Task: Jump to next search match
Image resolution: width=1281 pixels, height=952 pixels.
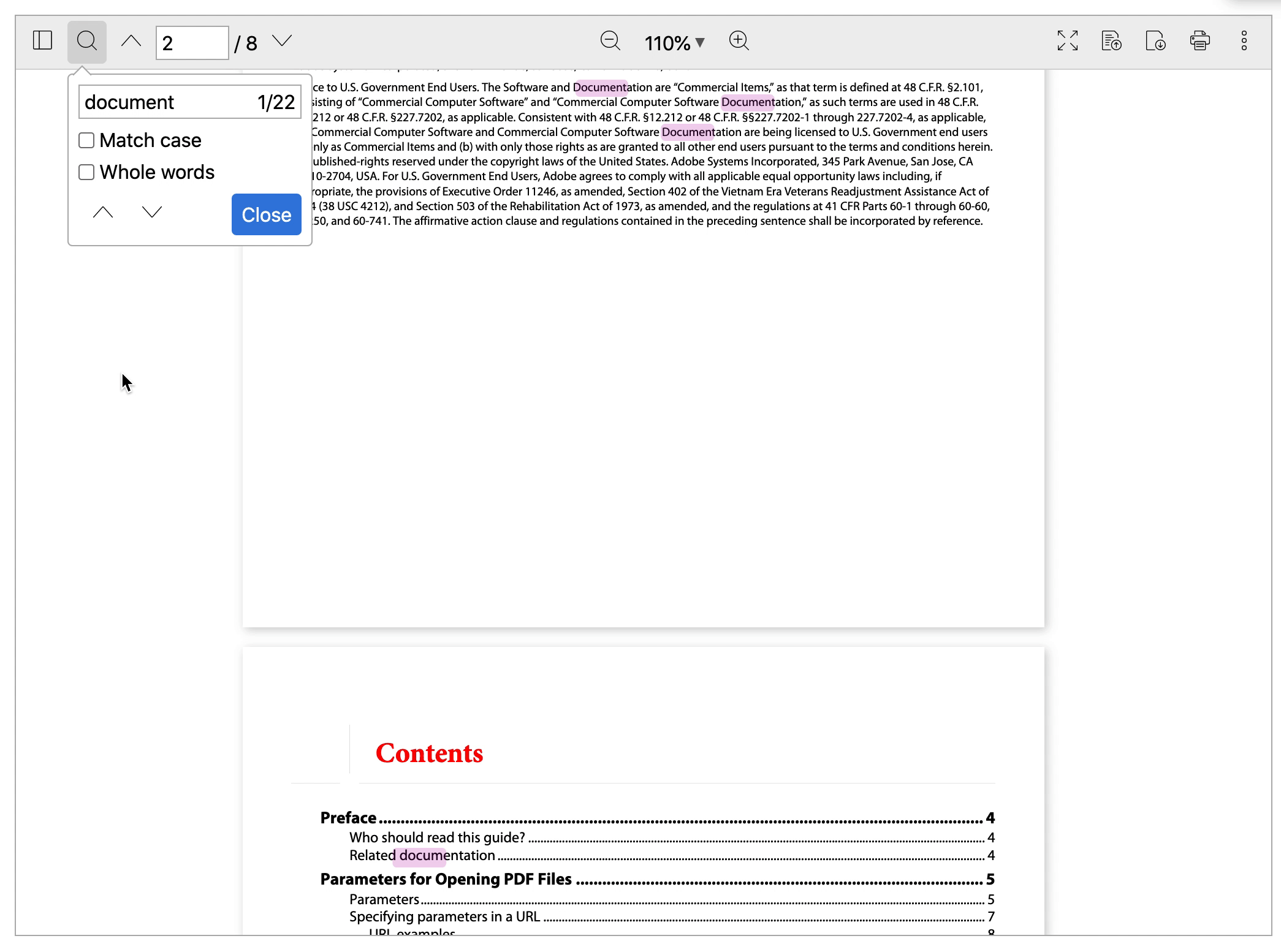Action: pyautogui.click(x=152, y=213)
